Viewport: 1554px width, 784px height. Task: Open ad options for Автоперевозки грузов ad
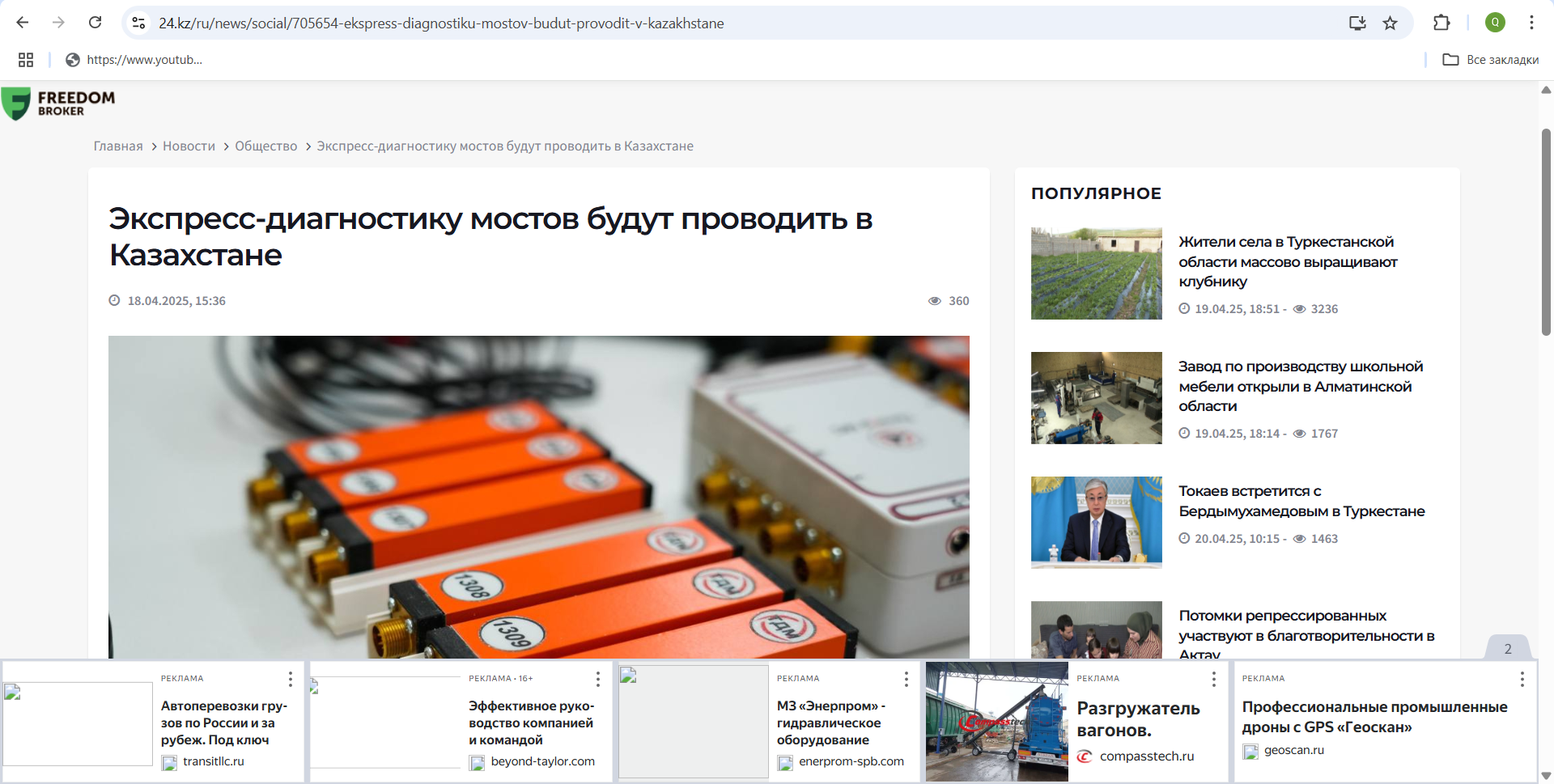coord(290,679)
